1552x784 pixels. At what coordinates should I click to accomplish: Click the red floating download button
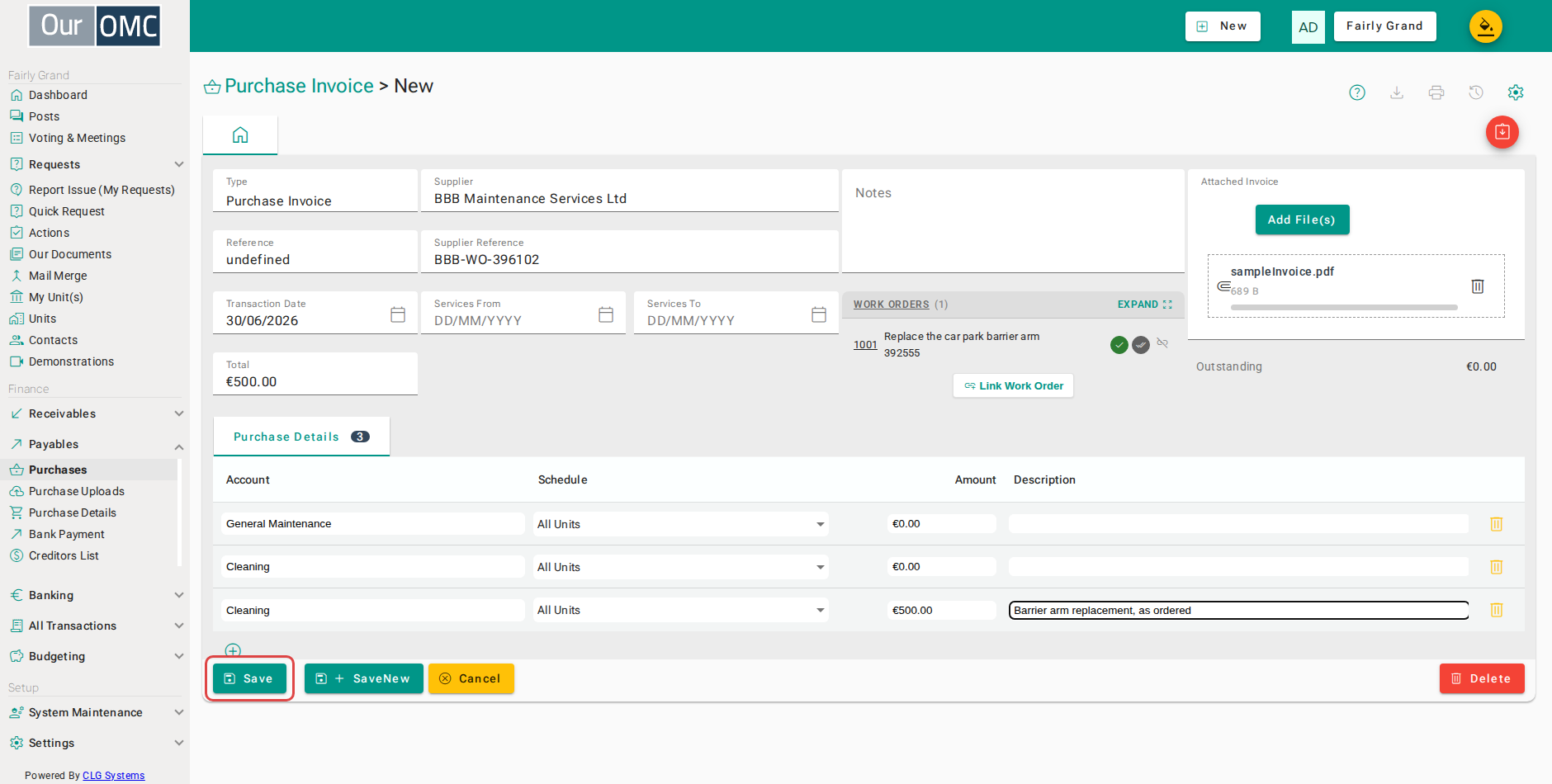click(x=1502, y=132)
